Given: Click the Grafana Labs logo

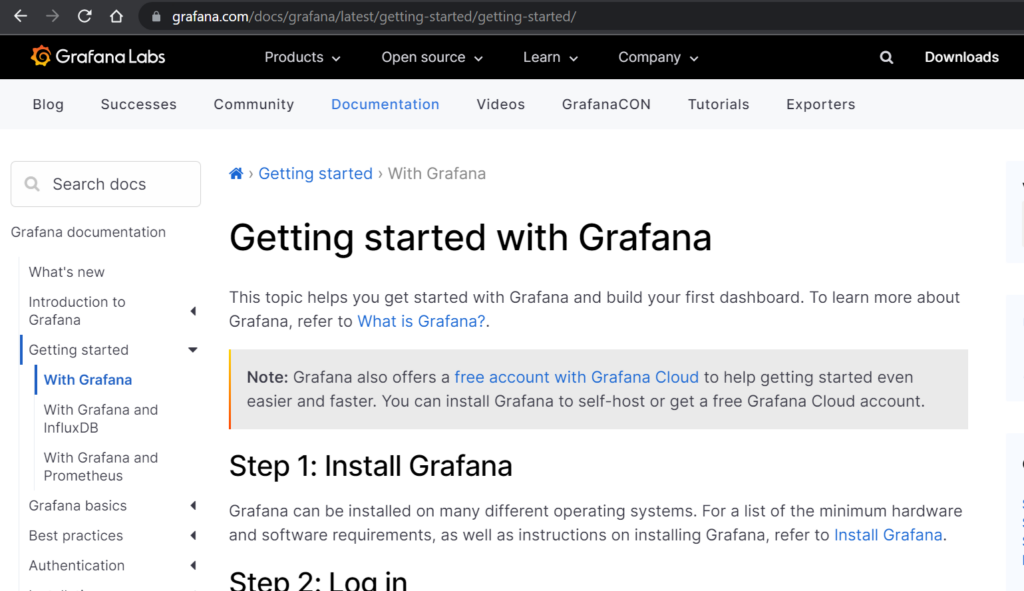Looking at the screenshot, I should (x=98, y=57).
